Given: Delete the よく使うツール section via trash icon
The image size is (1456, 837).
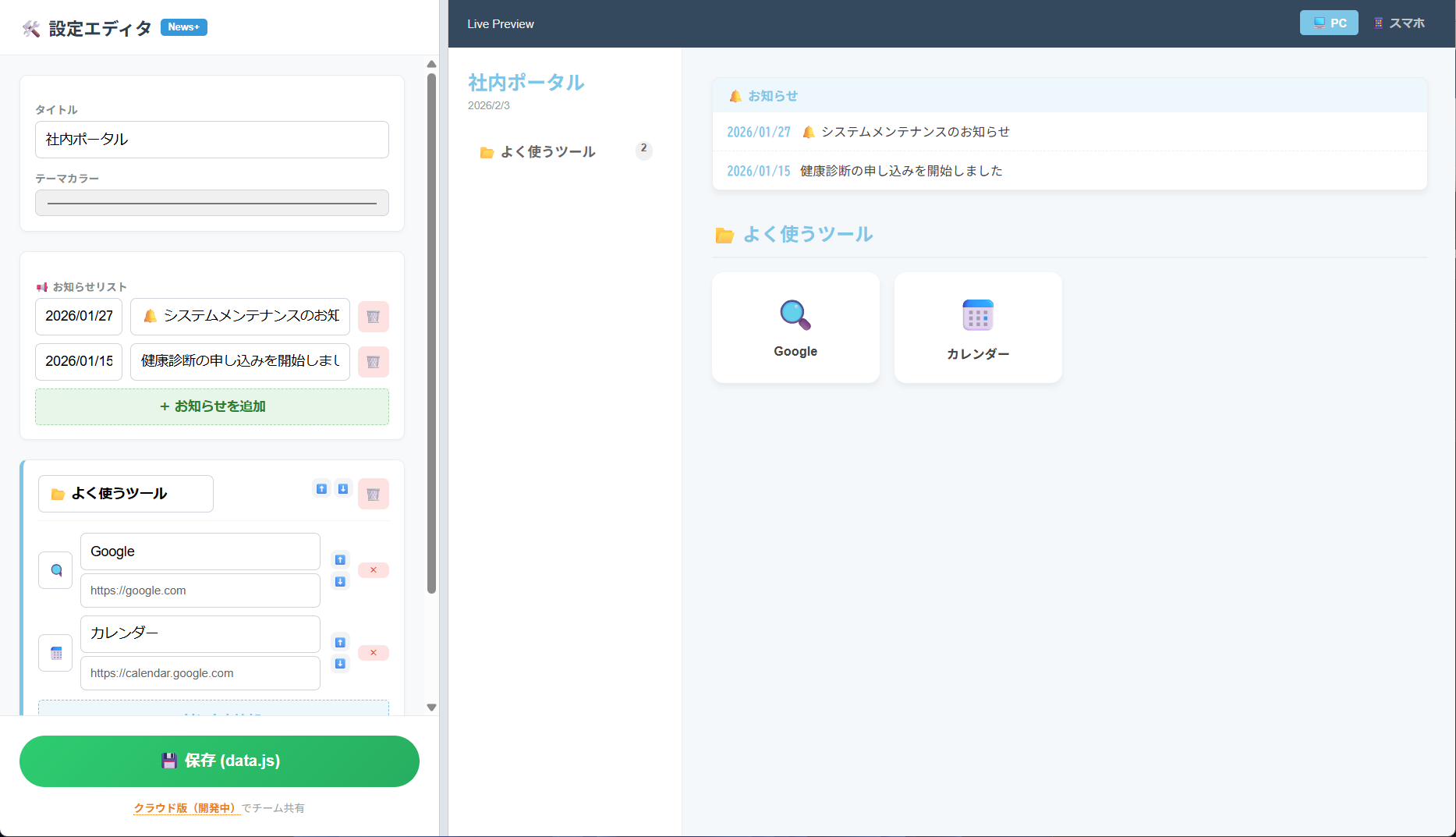Looking at the screenshot, I should tap(373, 493).
